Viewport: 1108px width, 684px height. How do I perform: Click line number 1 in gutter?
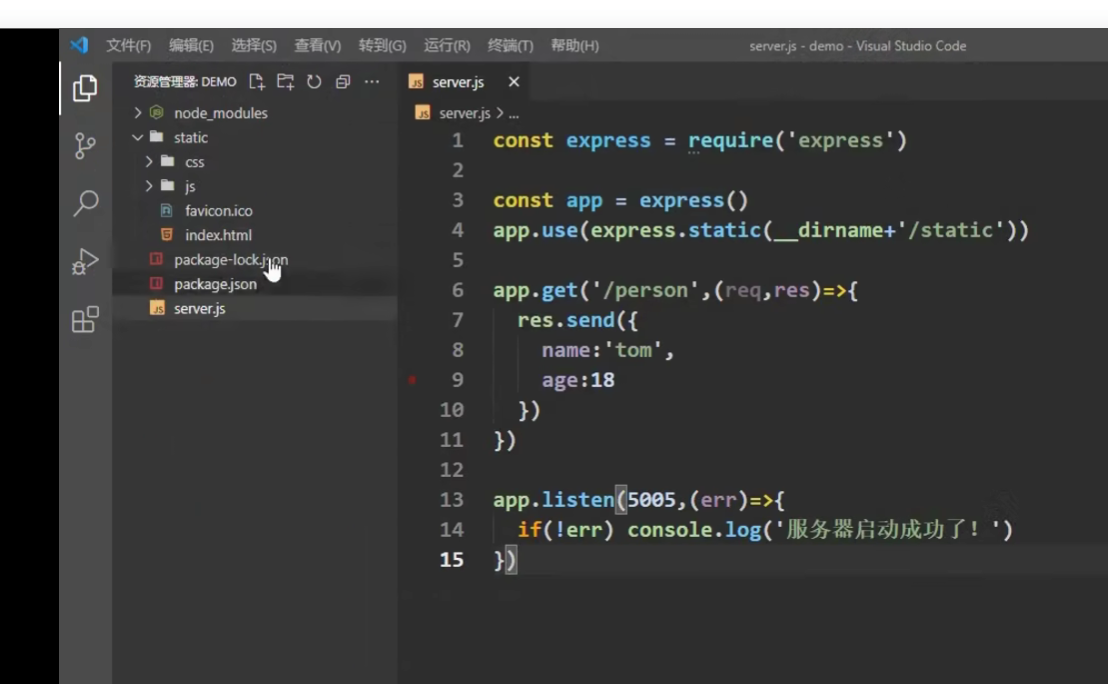pyautogui.click(x=457, y=141)
